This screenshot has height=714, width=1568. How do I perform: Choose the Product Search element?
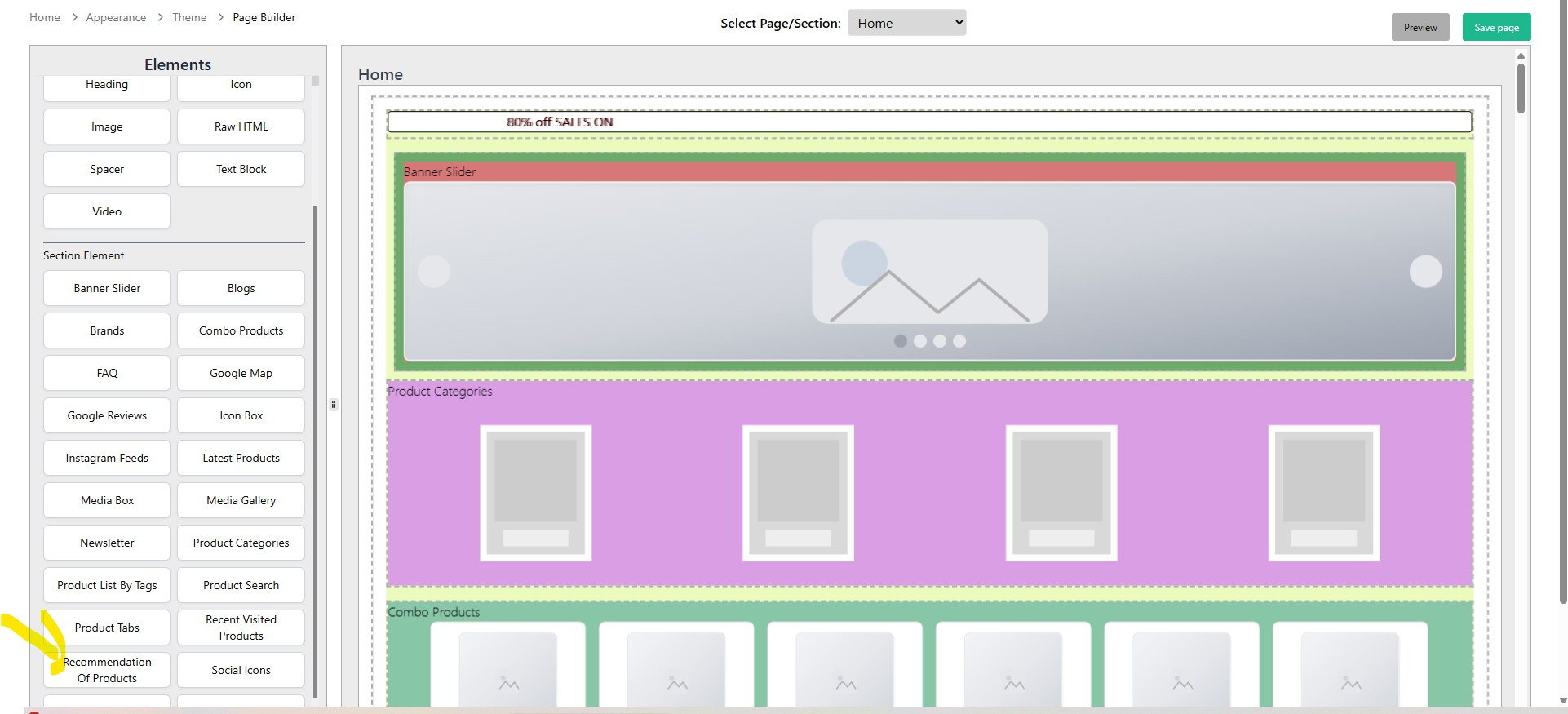(x=241, y=585)
